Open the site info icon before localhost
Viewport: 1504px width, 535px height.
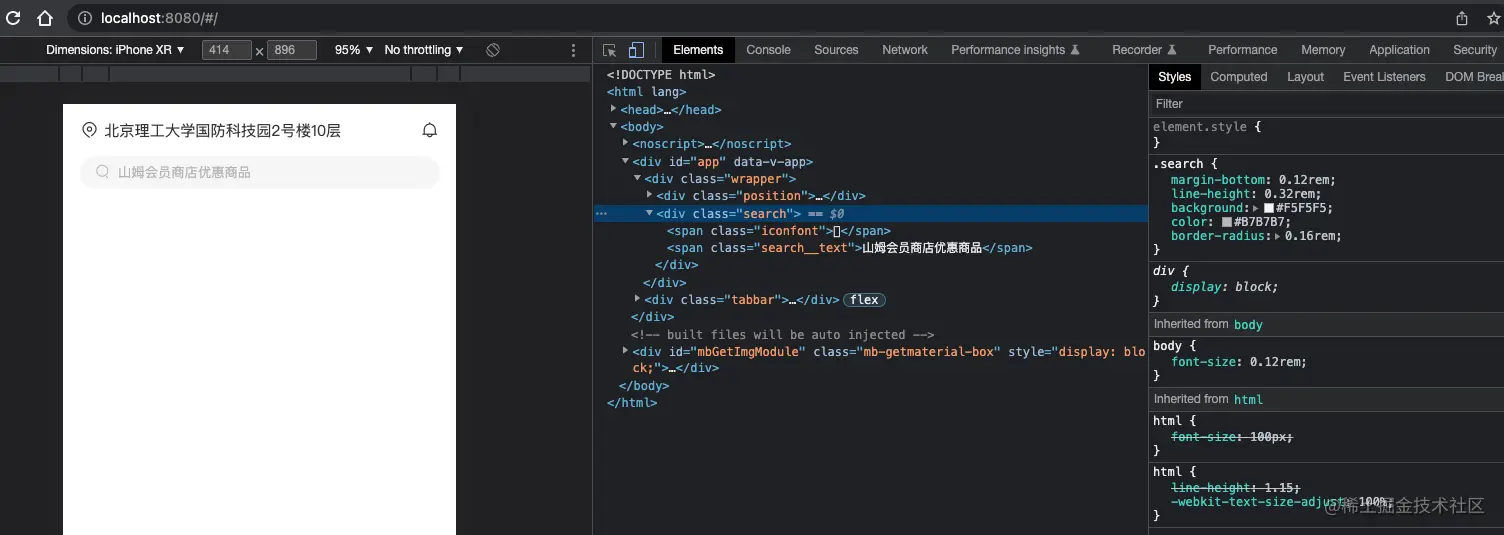point(85,18)
